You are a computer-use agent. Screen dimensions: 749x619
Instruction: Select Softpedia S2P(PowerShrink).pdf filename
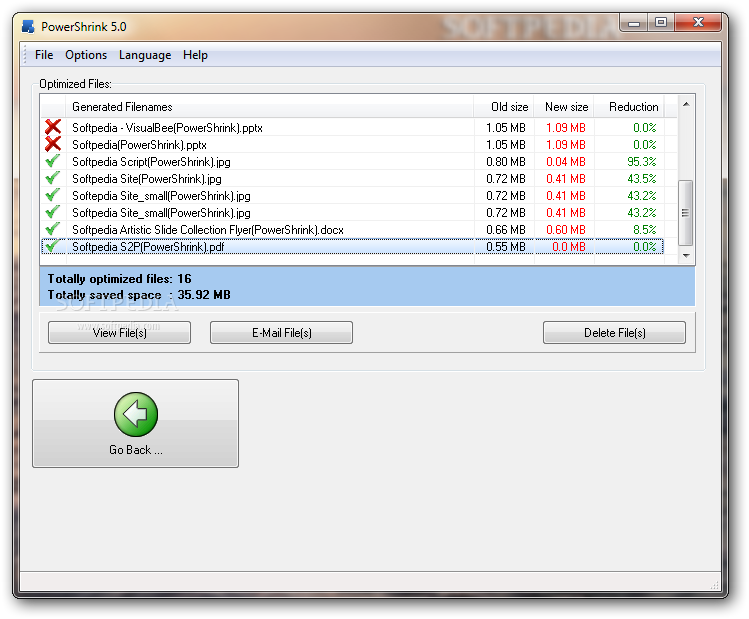coord(148,247)
